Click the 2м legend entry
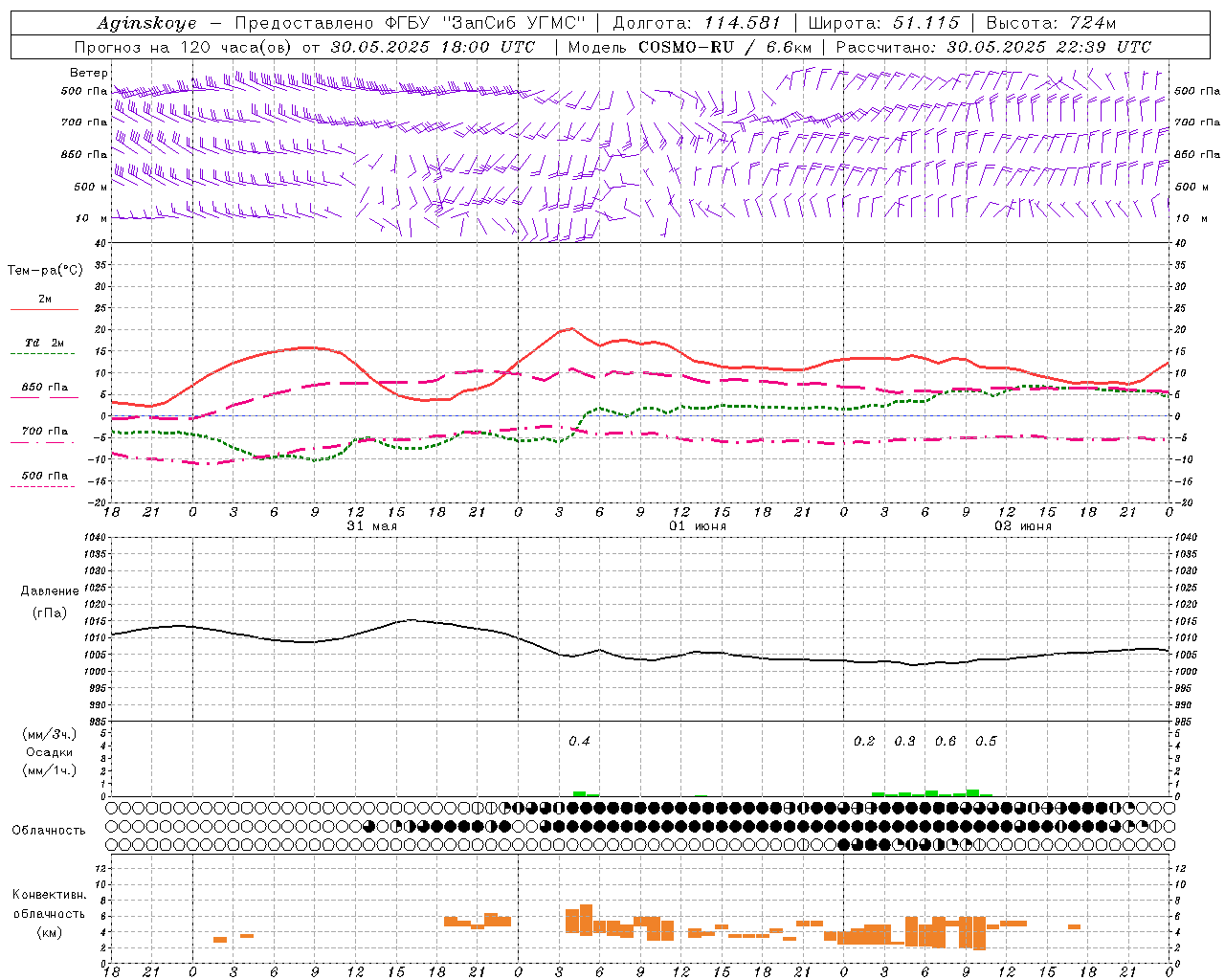This screenshot has height=980, width=1225. [45, 300]
